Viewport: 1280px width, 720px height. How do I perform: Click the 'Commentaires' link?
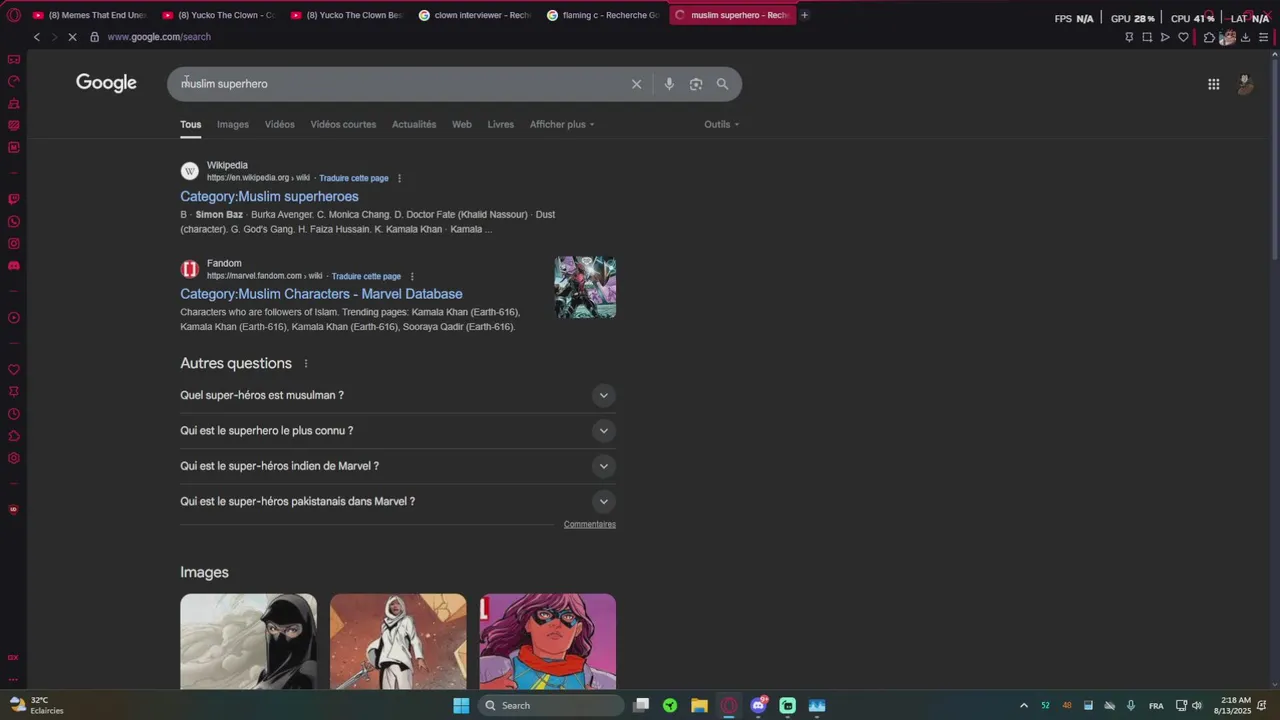pos(590,524)
